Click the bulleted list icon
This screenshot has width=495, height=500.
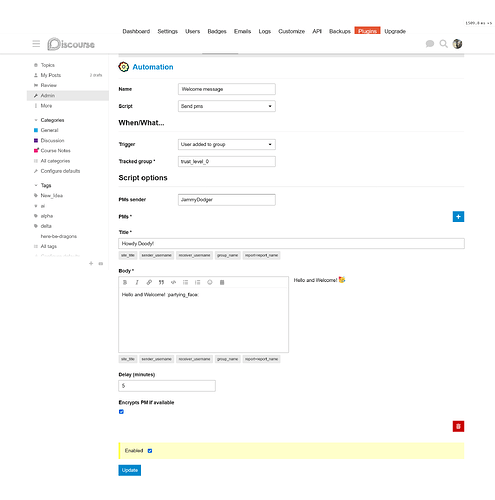coord(185,282)
